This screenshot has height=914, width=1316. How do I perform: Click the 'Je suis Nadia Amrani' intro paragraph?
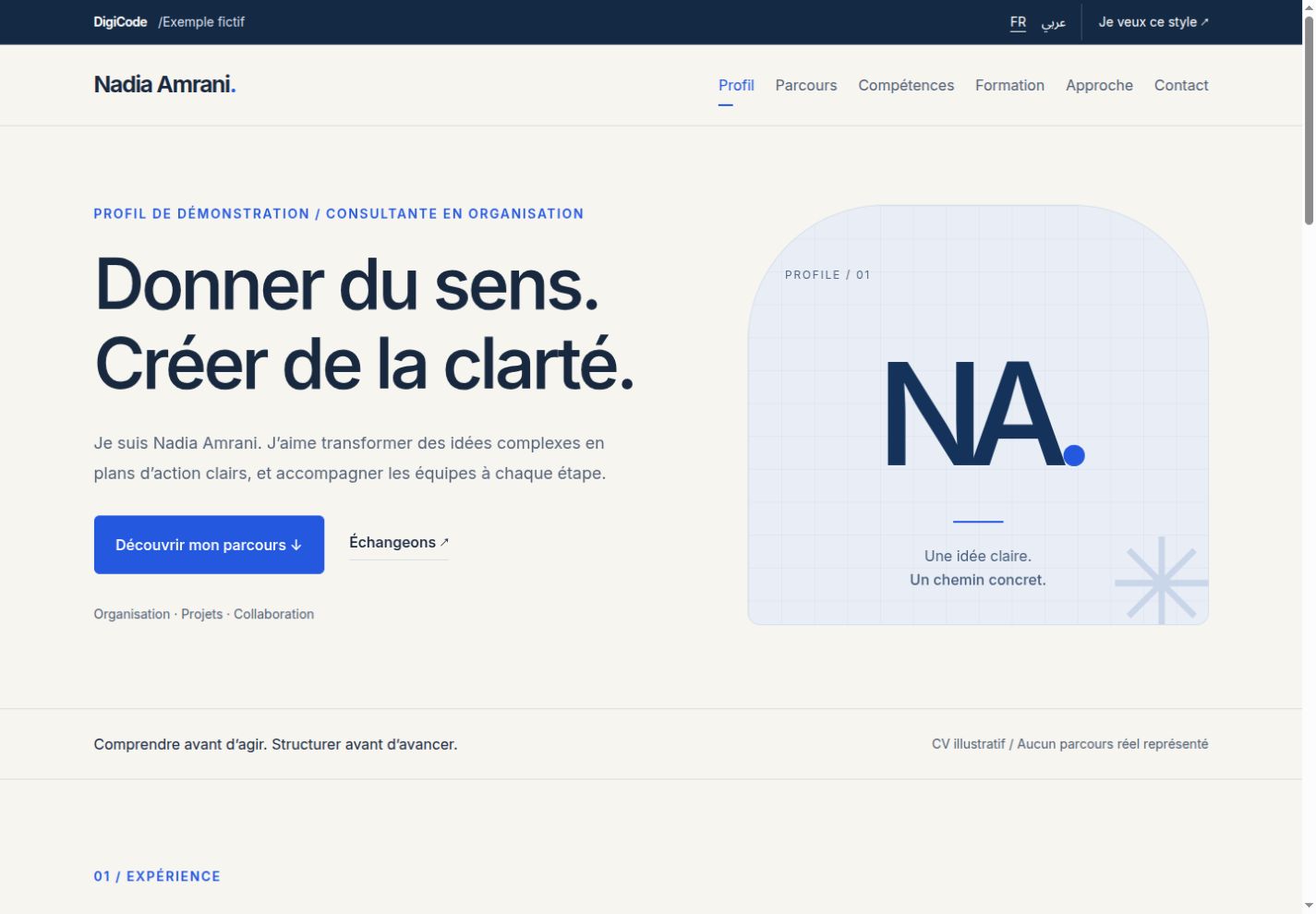pos(350,458)
